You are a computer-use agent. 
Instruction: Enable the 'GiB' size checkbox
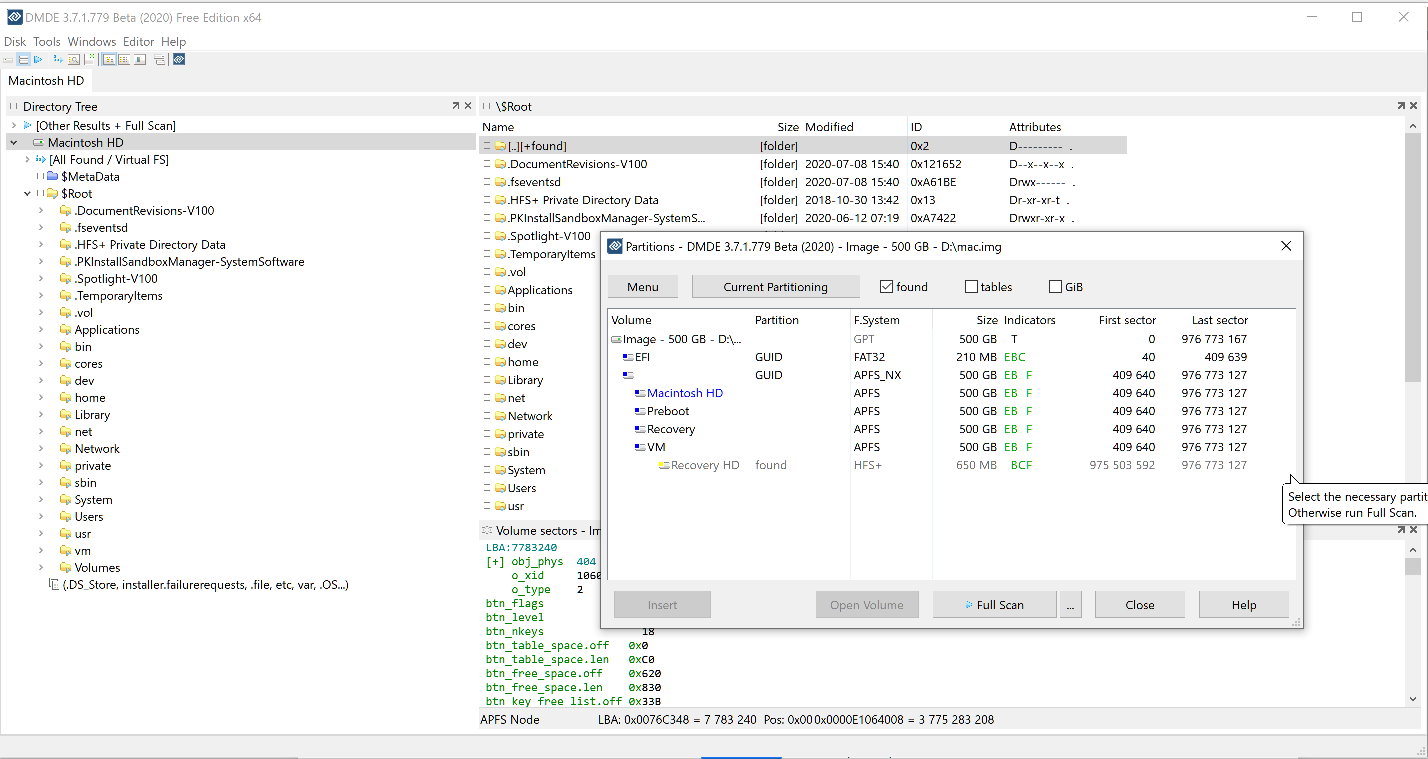(x=1055, y=287)
